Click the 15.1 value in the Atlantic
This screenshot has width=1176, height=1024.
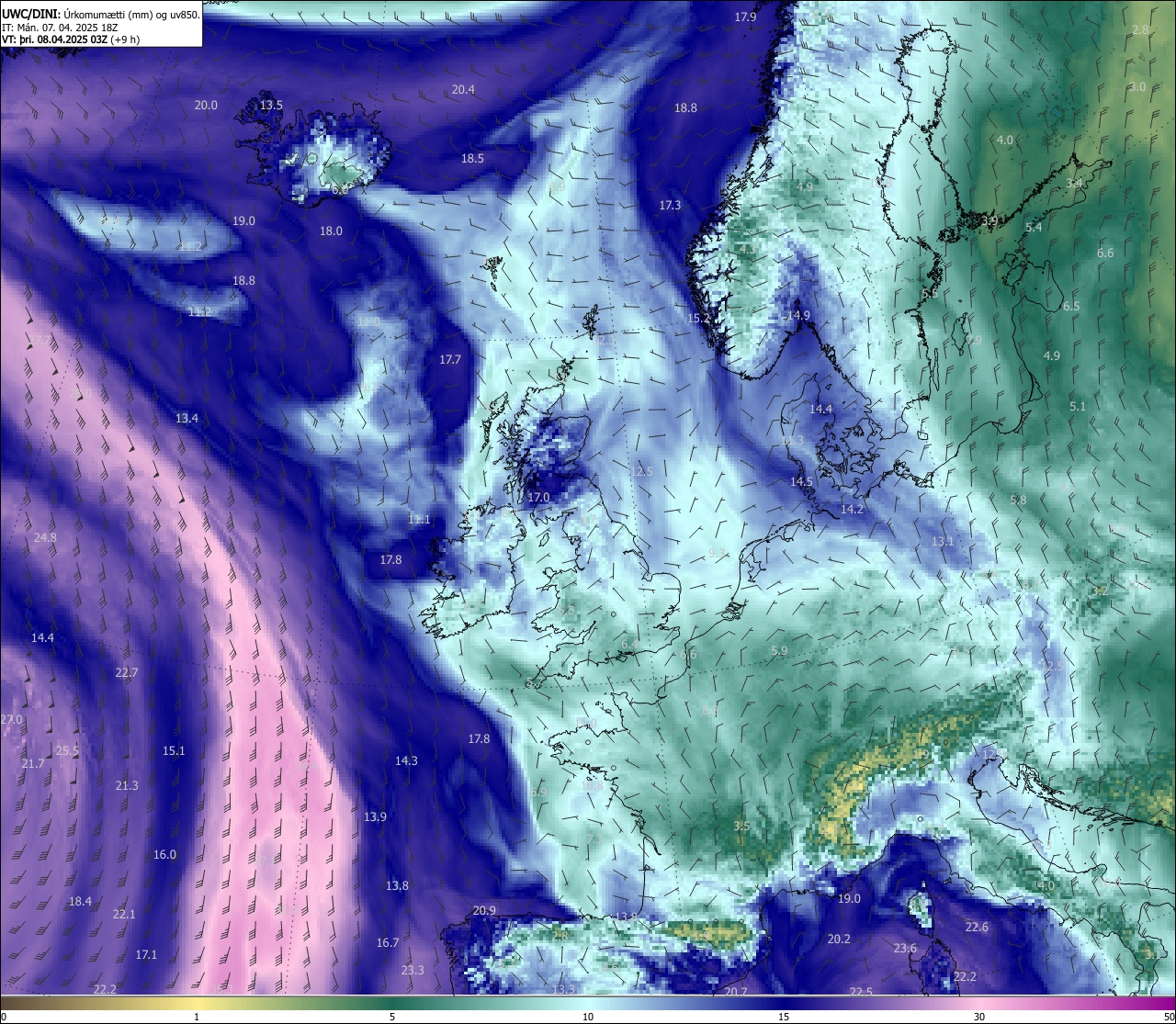click(174, 751)
